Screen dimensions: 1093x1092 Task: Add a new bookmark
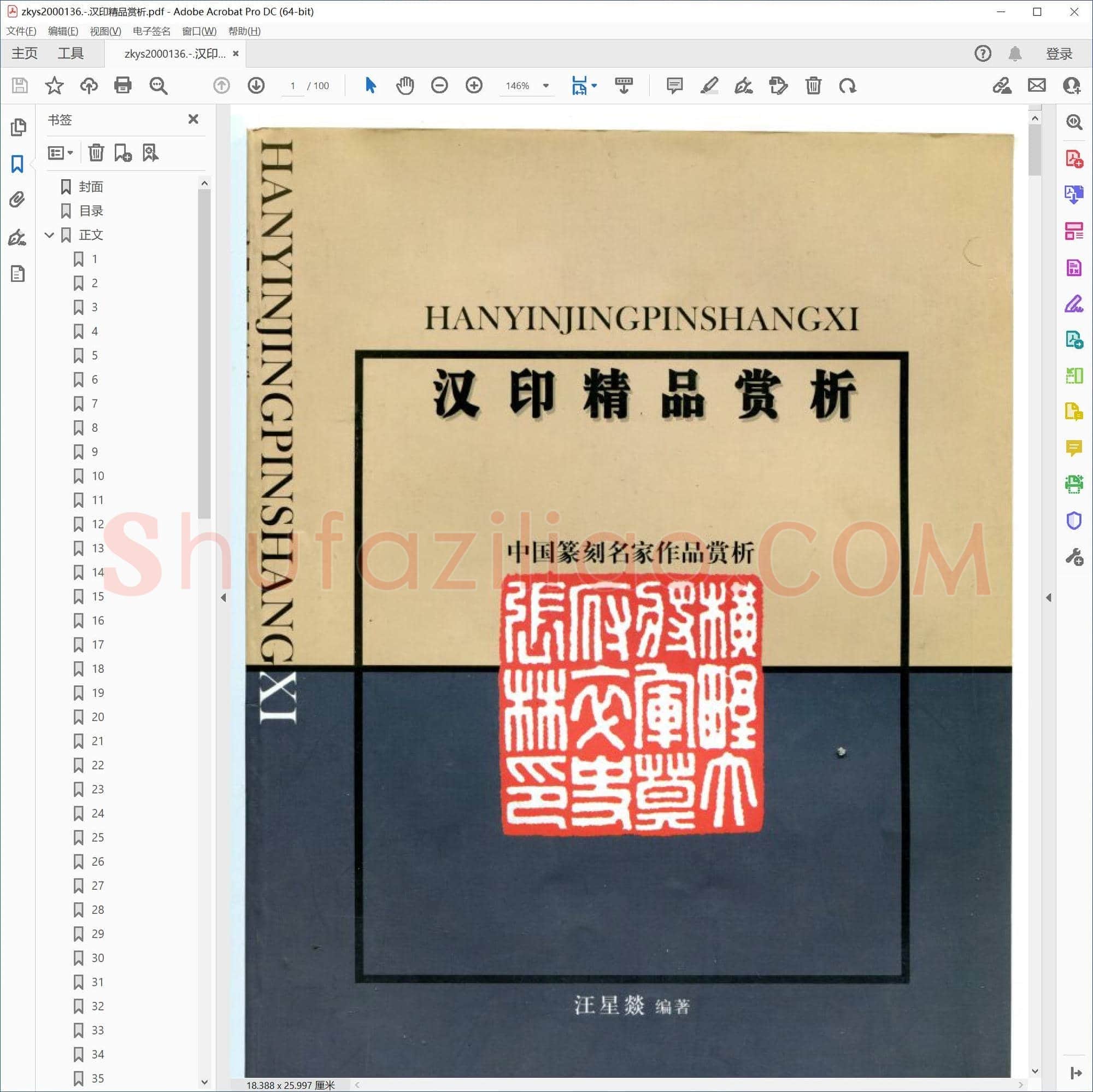tap(123, 153)
